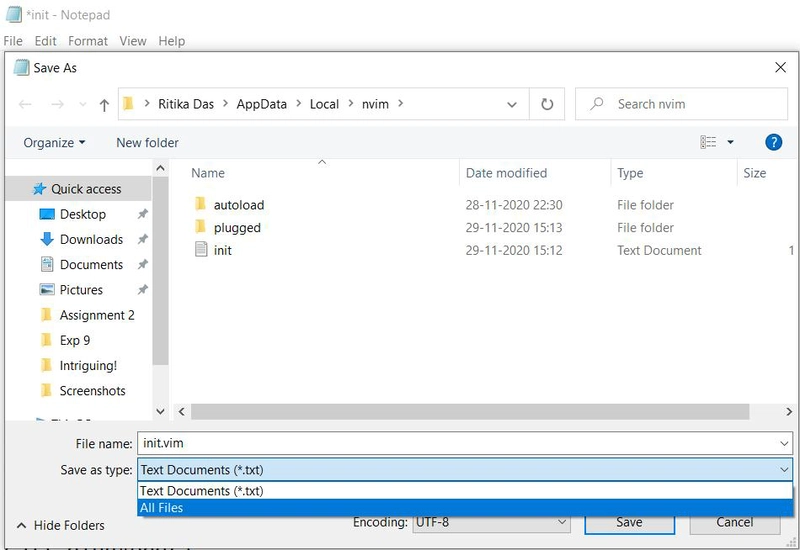Click the Downloads arrow icon in sidebar
This screenshot has width=800, height=550.
pos(47,239)
